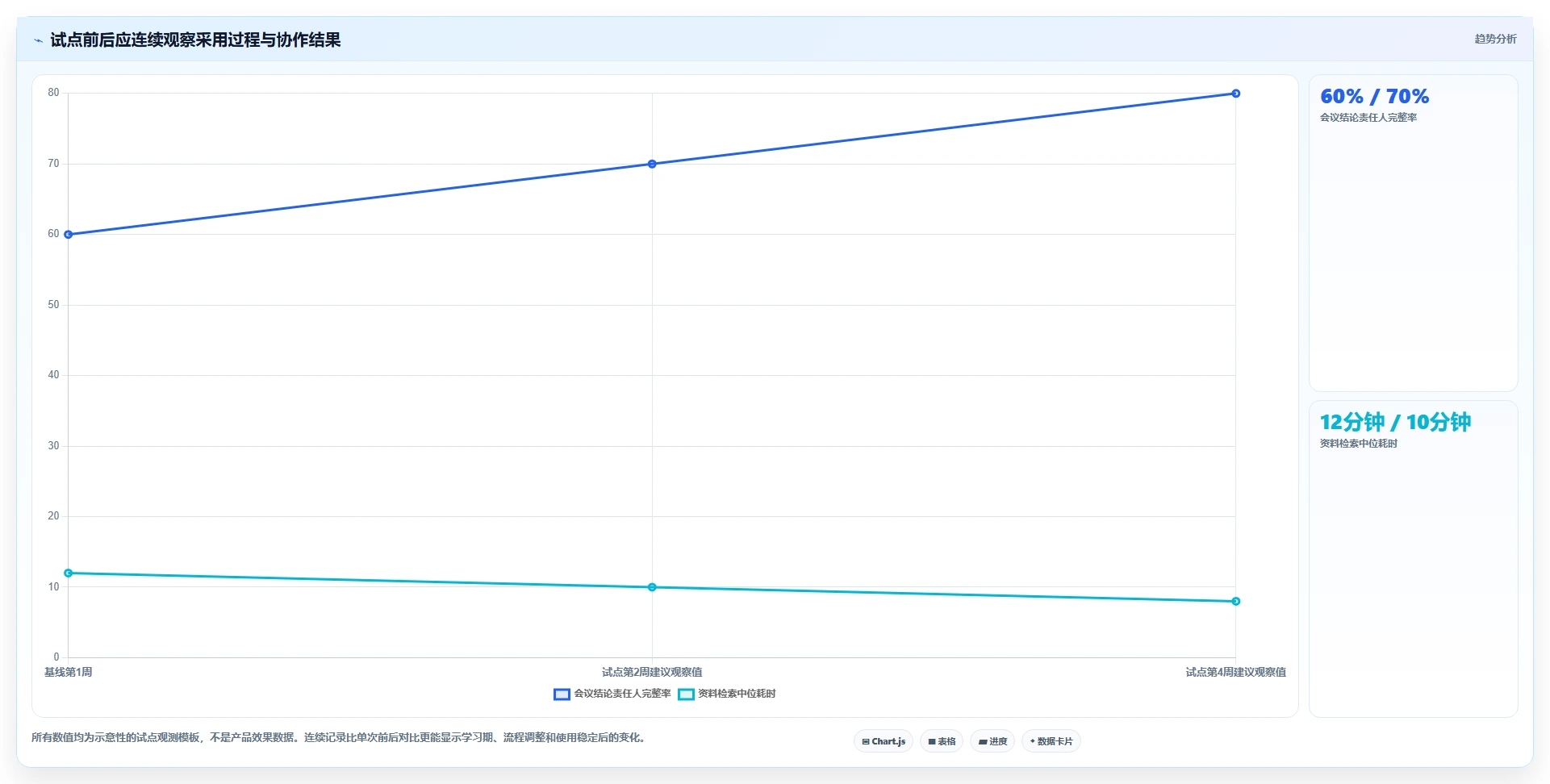Viewport: 1550px width, 784px height.
Task: Select the Chart.js tag
Action: [884, 741]
